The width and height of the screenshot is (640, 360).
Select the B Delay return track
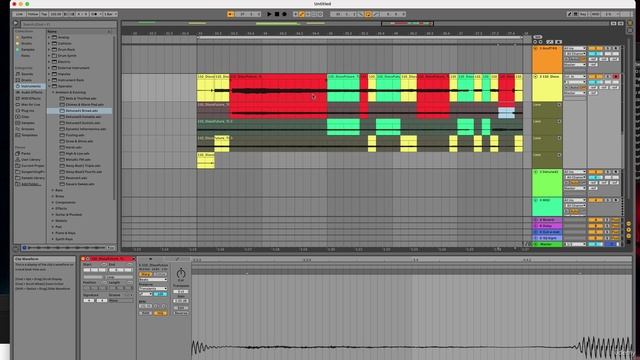[547, 226]
